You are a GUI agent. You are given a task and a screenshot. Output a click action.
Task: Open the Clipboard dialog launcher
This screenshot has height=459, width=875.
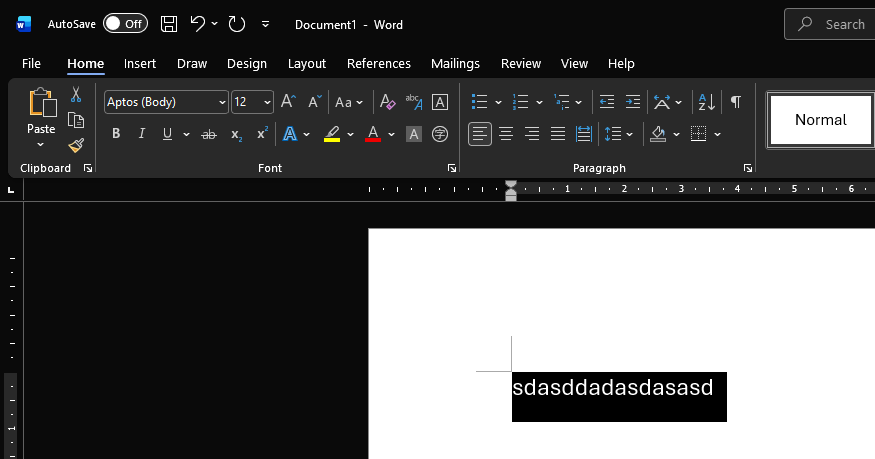88,168
